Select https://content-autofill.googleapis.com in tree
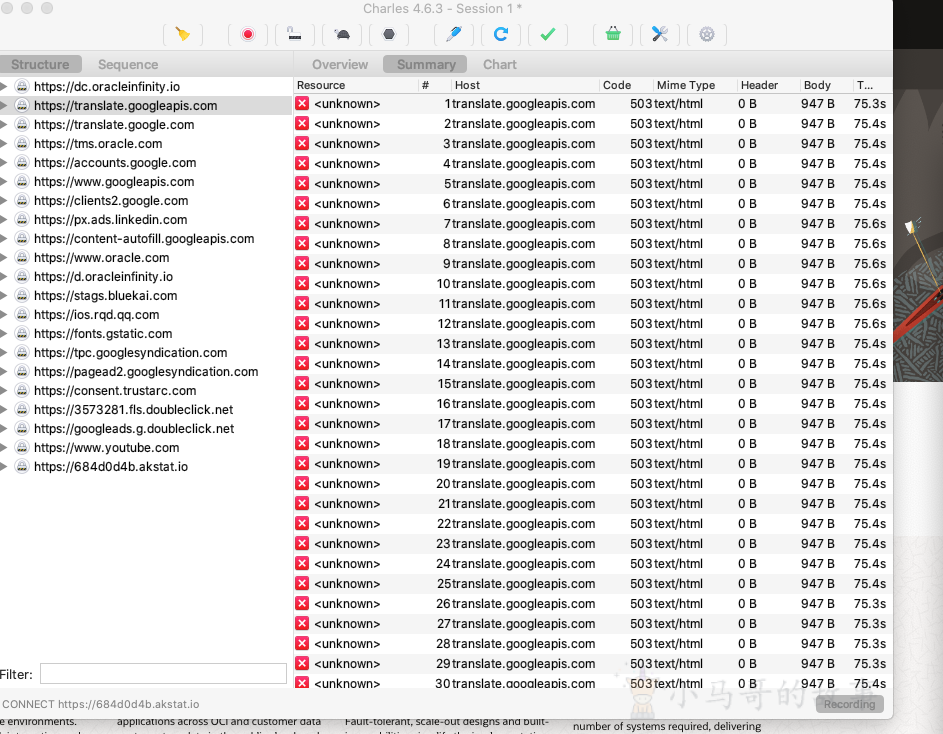 click(x=144, y=239)
